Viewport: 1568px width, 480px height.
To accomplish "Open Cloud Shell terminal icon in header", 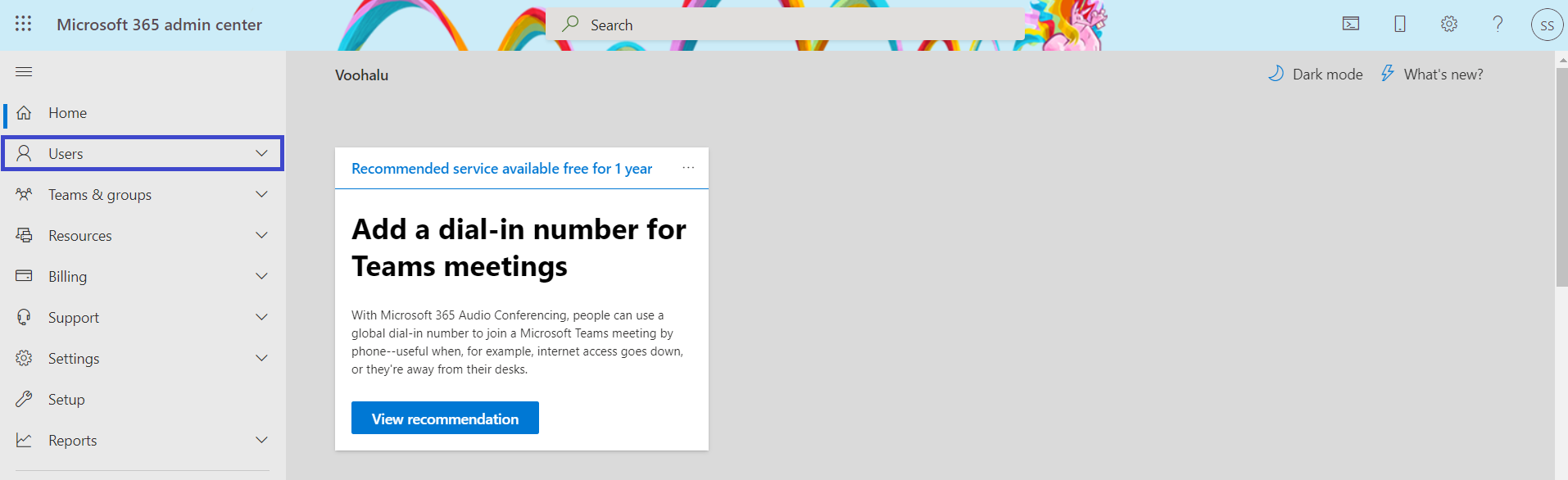I will [1351, 24].
